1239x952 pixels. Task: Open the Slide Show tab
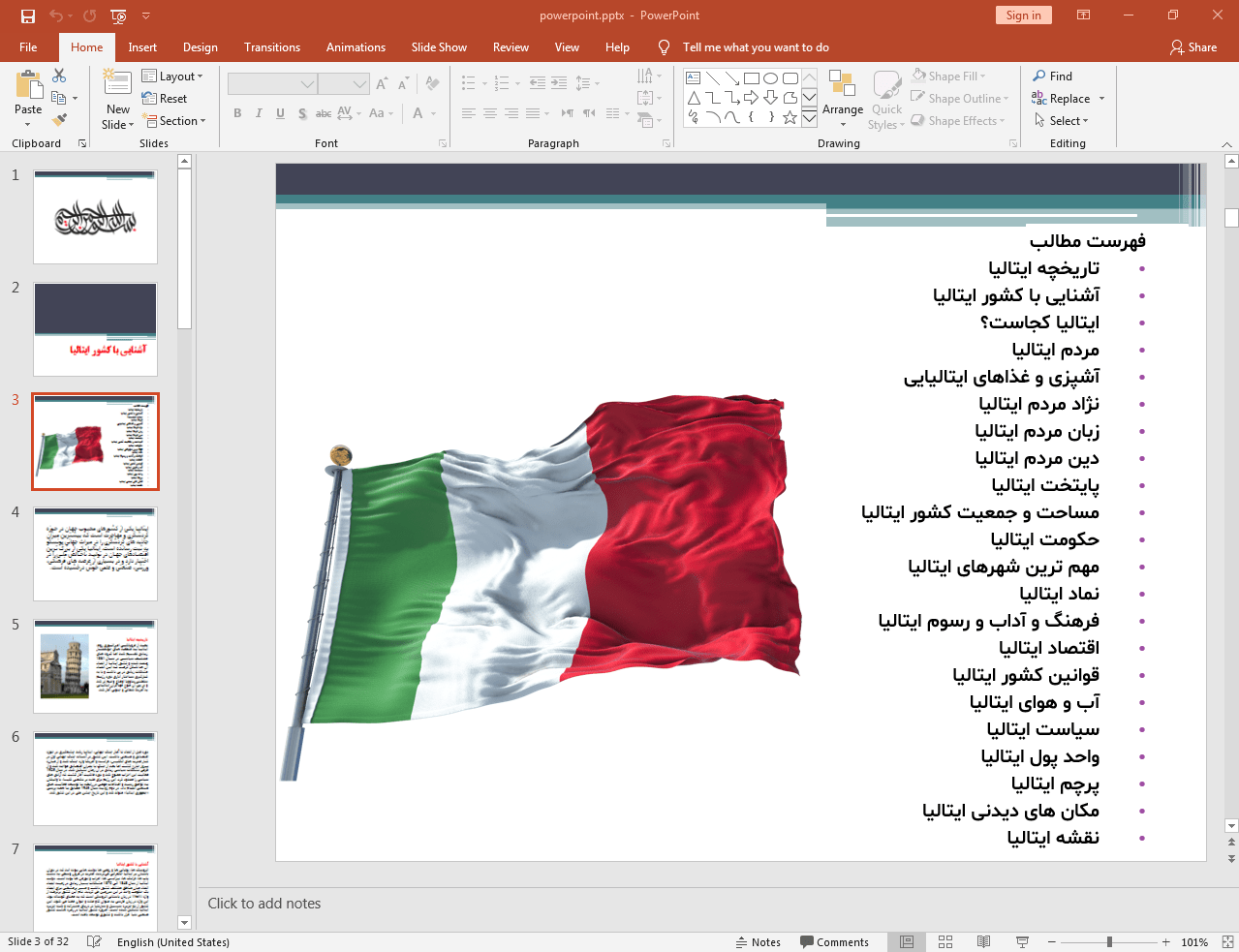click(x=438, y=46)
